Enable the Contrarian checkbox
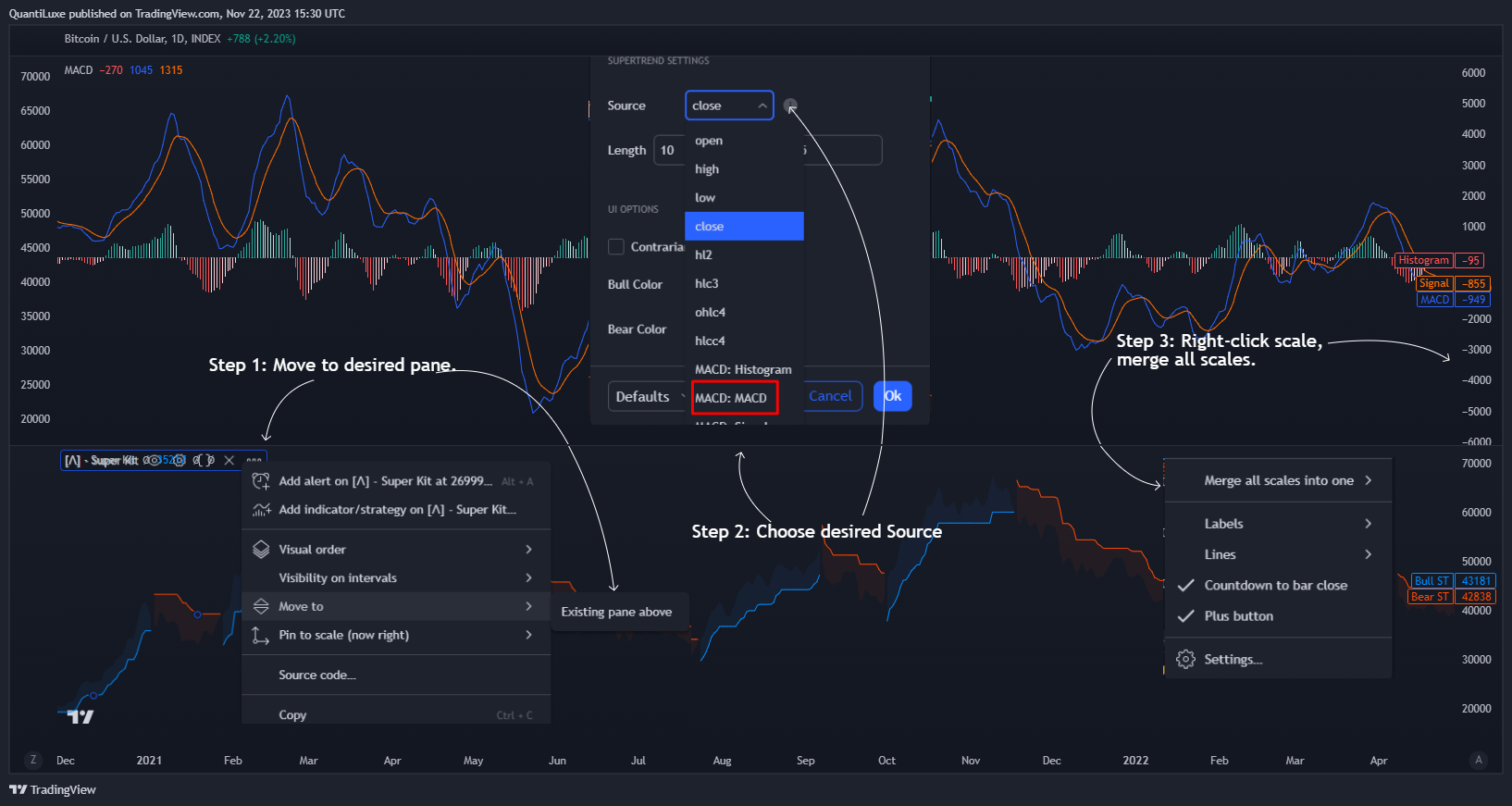Screen dimensions: 1512x806 pyautogui.click(x=615, y=247)
